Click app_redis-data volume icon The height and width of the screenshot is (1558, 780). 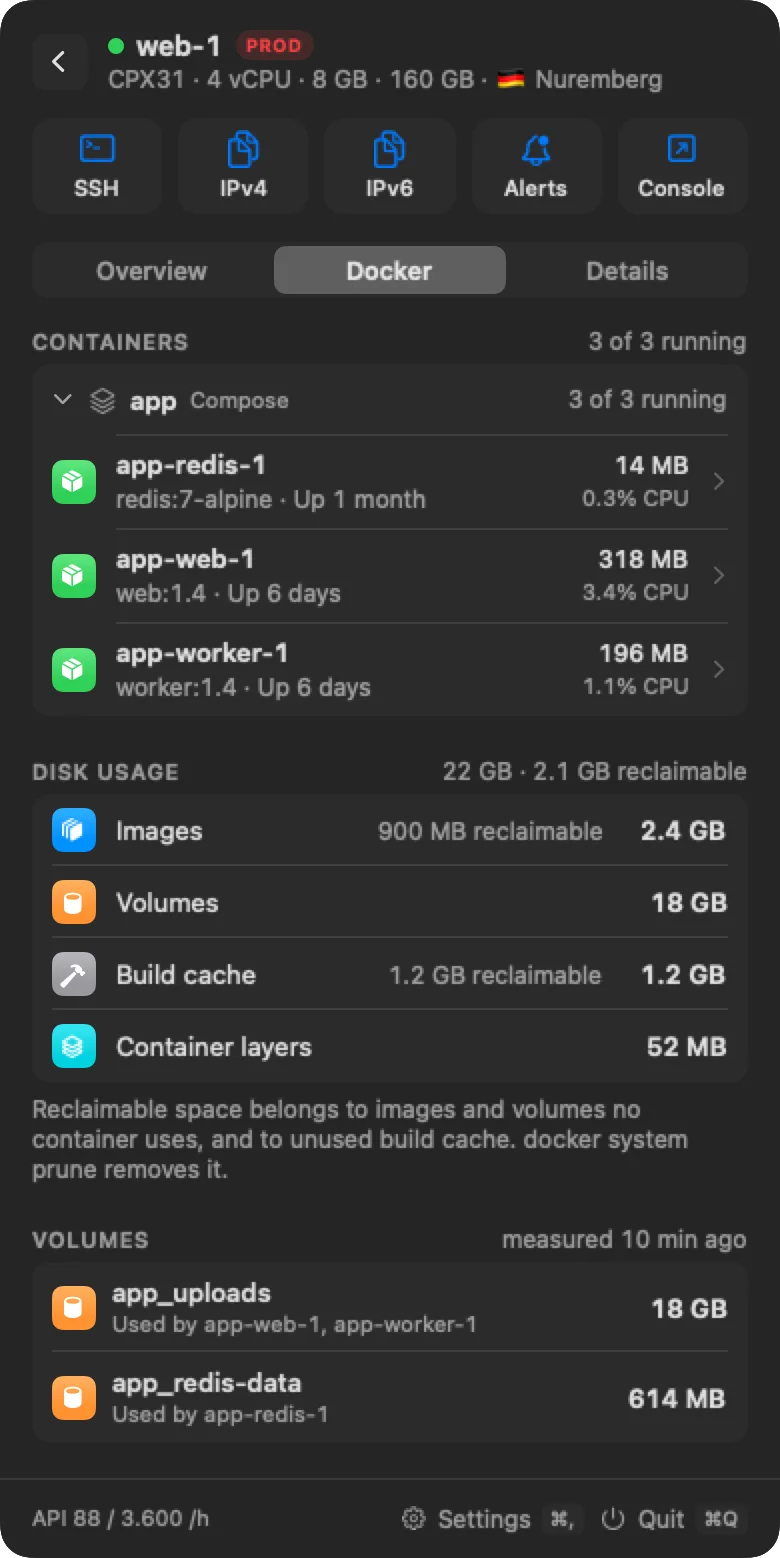click(74, 1398)
